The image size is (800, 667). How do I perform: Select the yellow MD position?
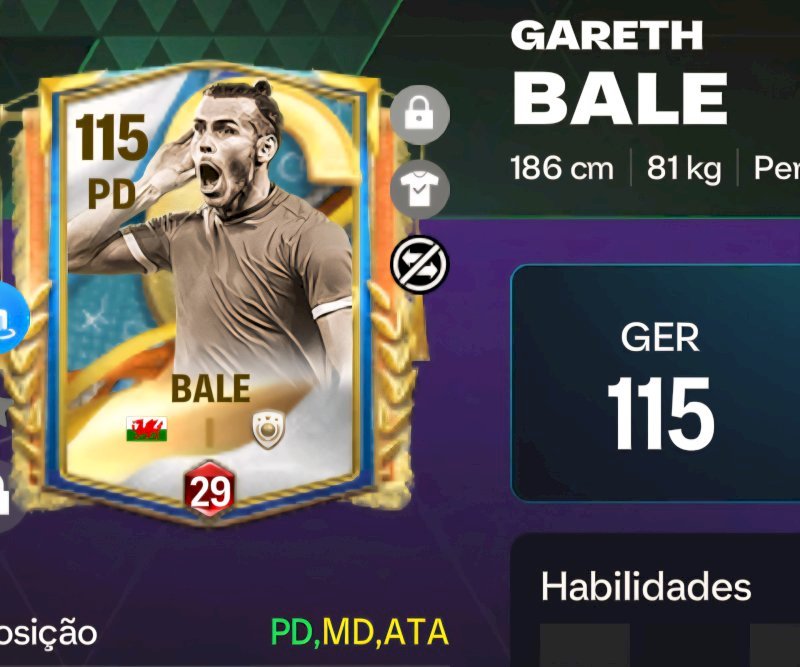349,633
